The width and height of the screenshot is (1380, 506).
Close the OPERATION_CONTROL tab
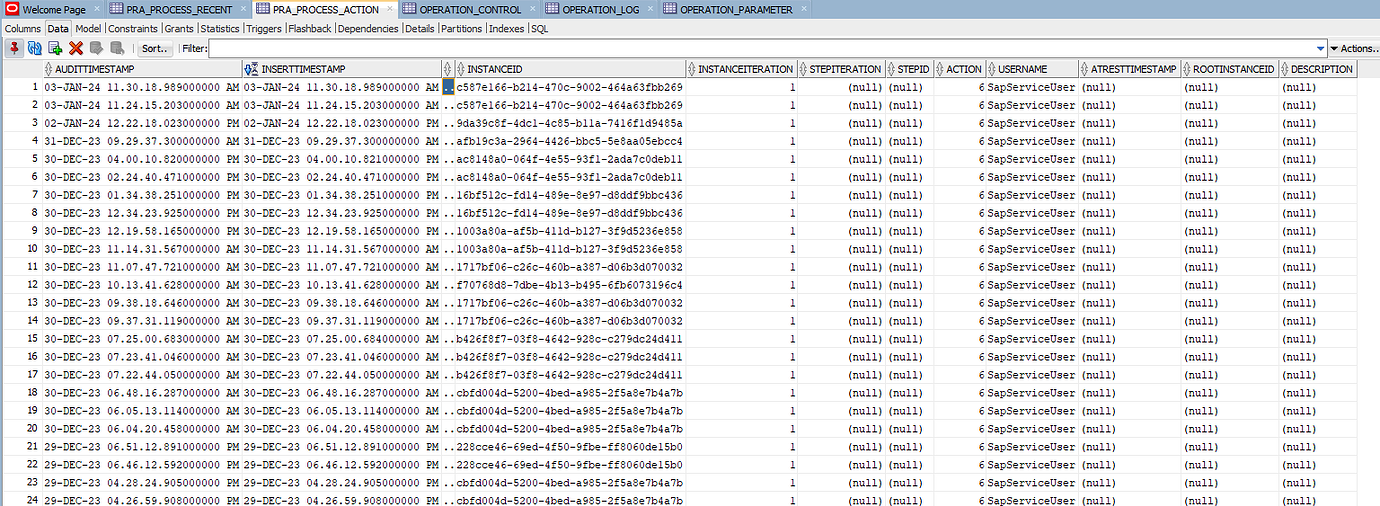click(532, 10)
